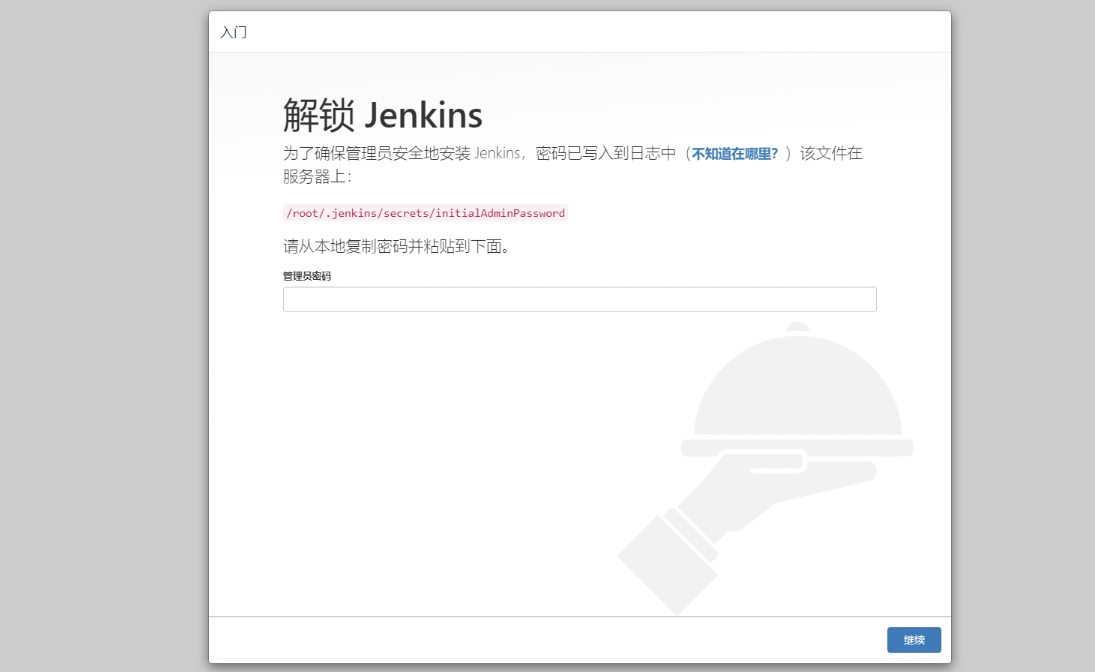Select the /root/.jenkins/secrets/initialAdminPassword path text
The image size is (1095, 672).
pyautogui.click(x=425, y=213)
